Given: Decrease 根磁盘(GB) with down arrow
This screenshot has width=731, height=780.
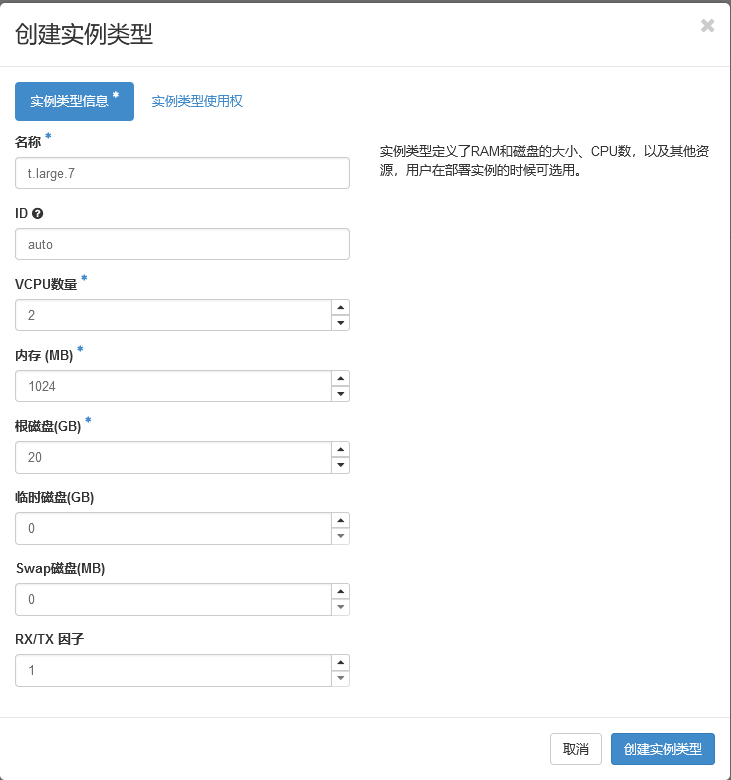Looking at the screenshot, I should click(341, 465).
